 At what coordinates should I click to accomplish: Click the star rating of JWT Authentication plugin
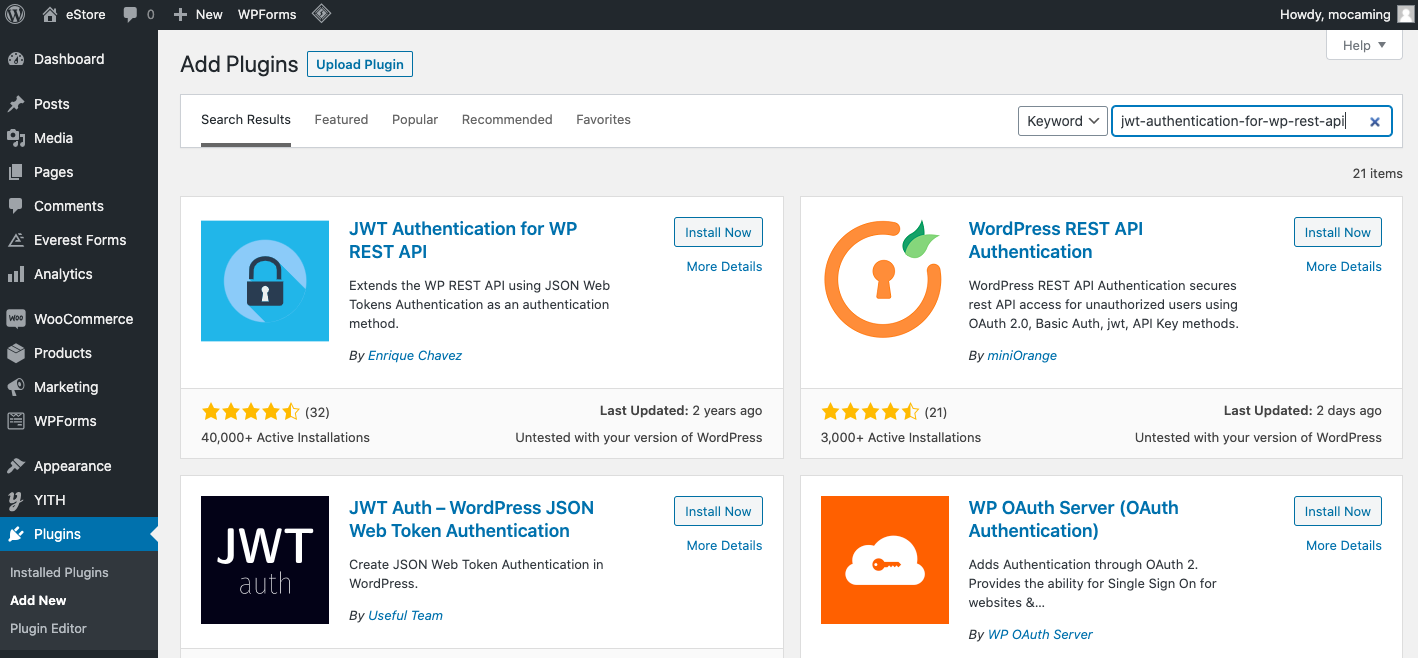click(x=251, y=411)
